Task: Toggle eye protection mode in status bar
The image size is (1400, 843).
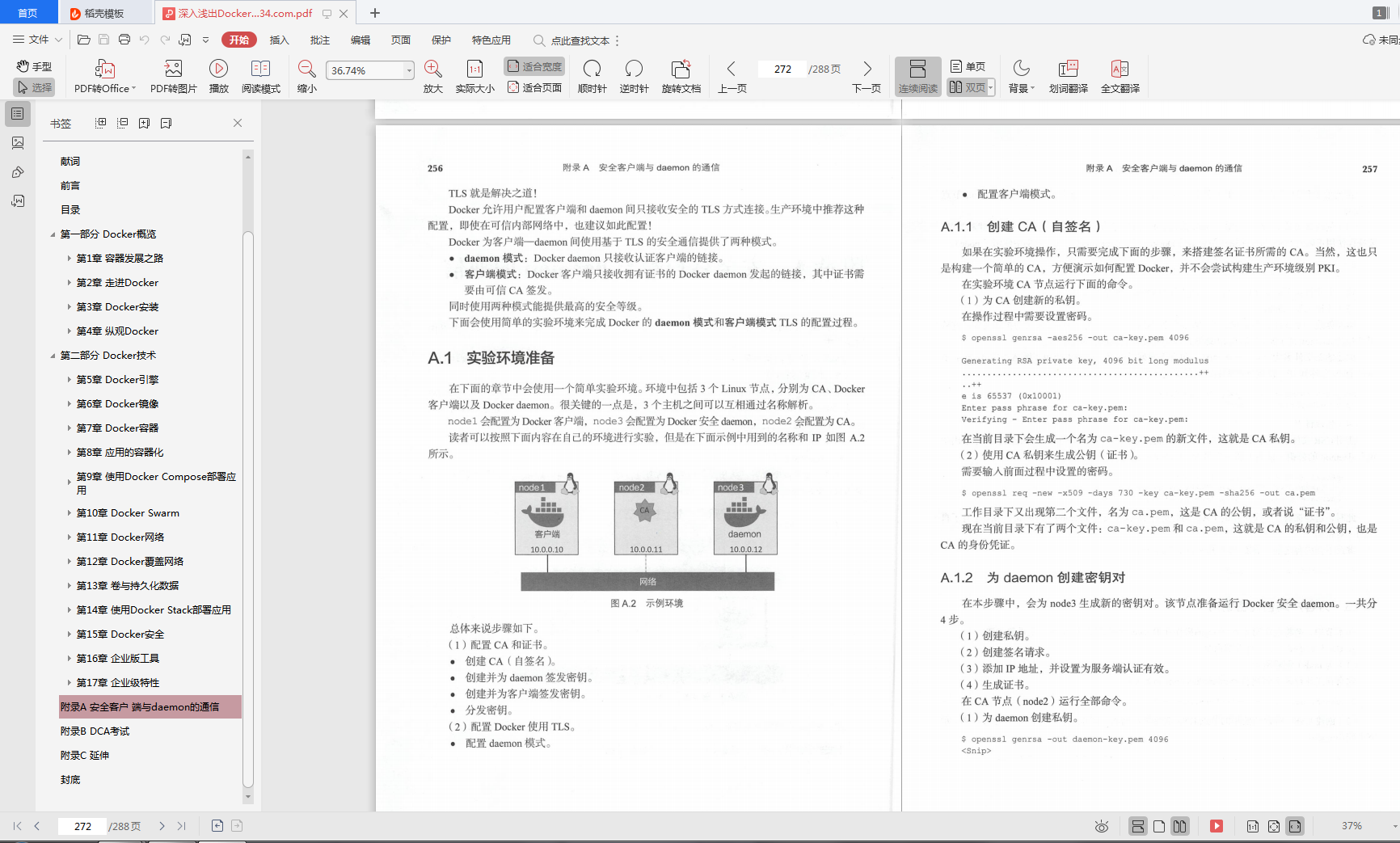Action: coord(1101,826)
